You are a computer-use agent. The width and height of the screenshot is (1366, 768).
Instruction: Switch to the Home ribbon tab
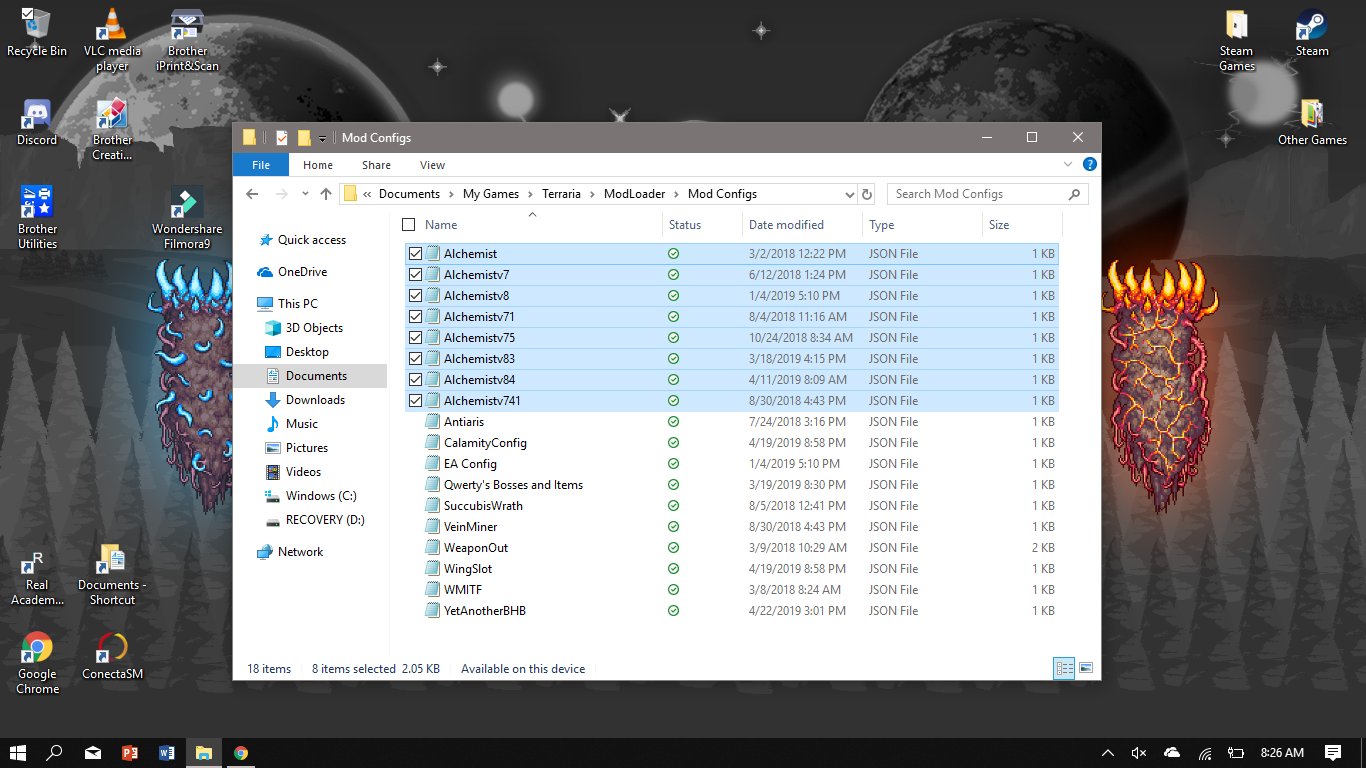pyautogui.click(x=318, y=165)
